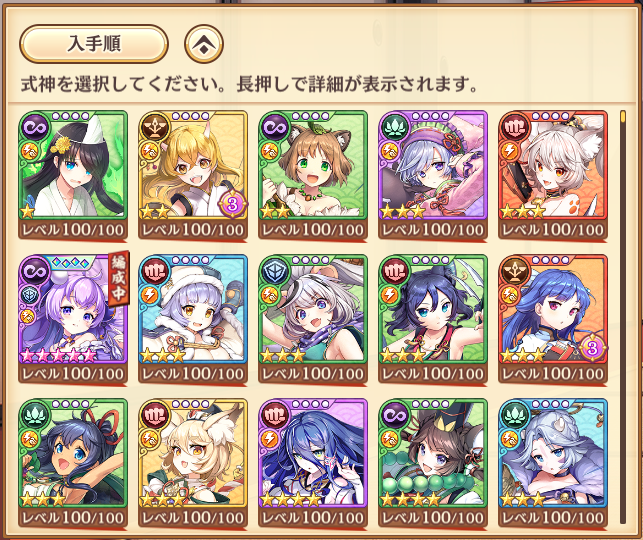Click the lotus type icon on pink kimono card
The height and width of the screenshot is (540, 643).
(x=394, y=127)
